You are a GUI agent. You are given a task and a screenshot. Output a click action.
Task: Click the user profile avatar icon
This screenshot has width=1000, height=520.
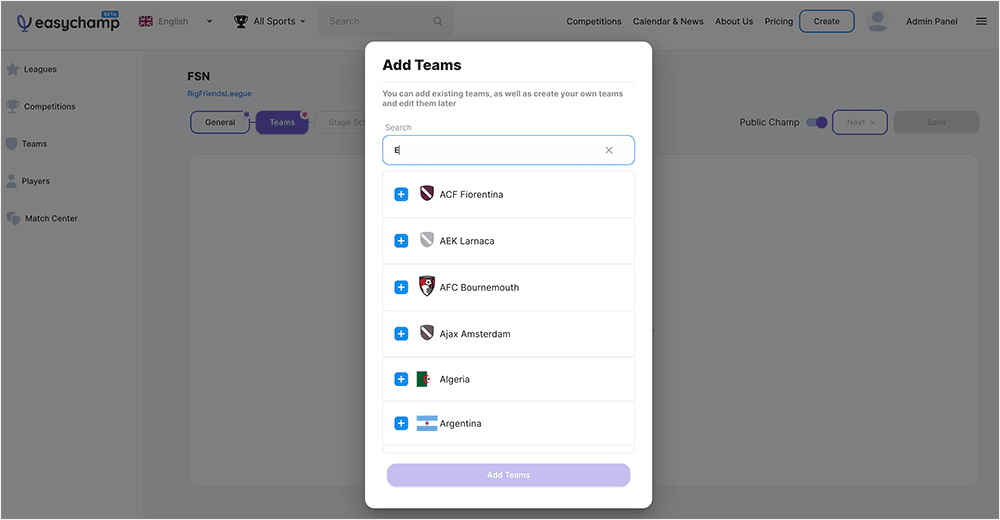pos(878,21)
